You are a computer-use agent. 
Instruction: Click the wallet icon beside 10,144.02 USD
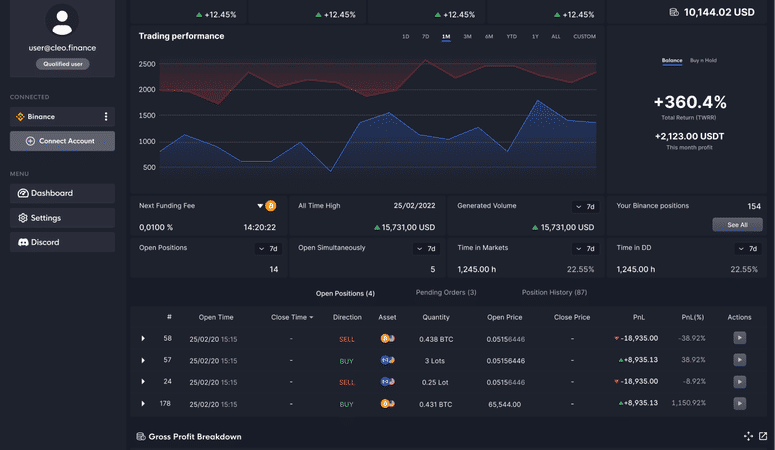pos(674,12)
